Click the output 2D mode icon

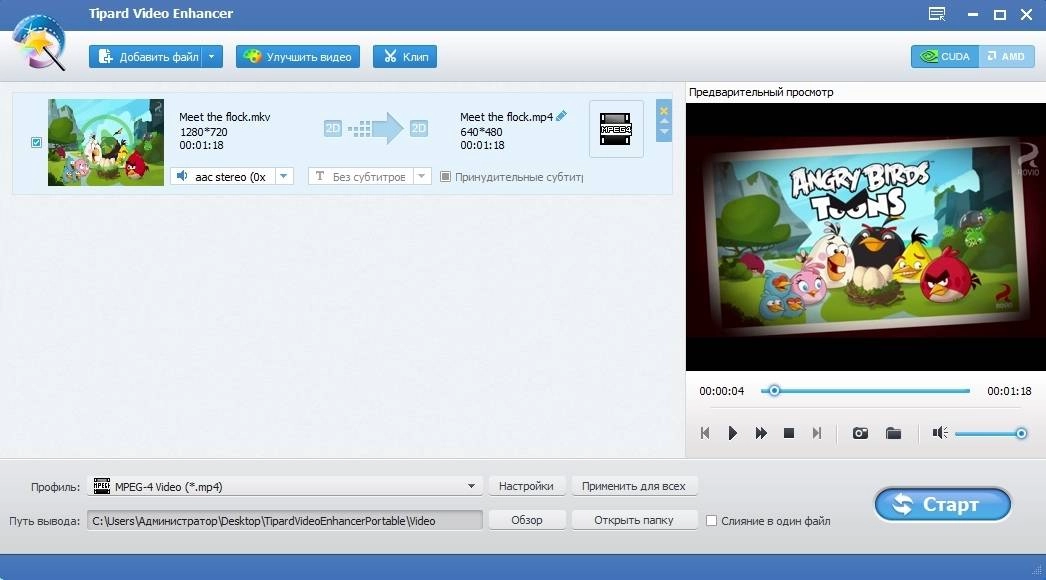point(419,128)
